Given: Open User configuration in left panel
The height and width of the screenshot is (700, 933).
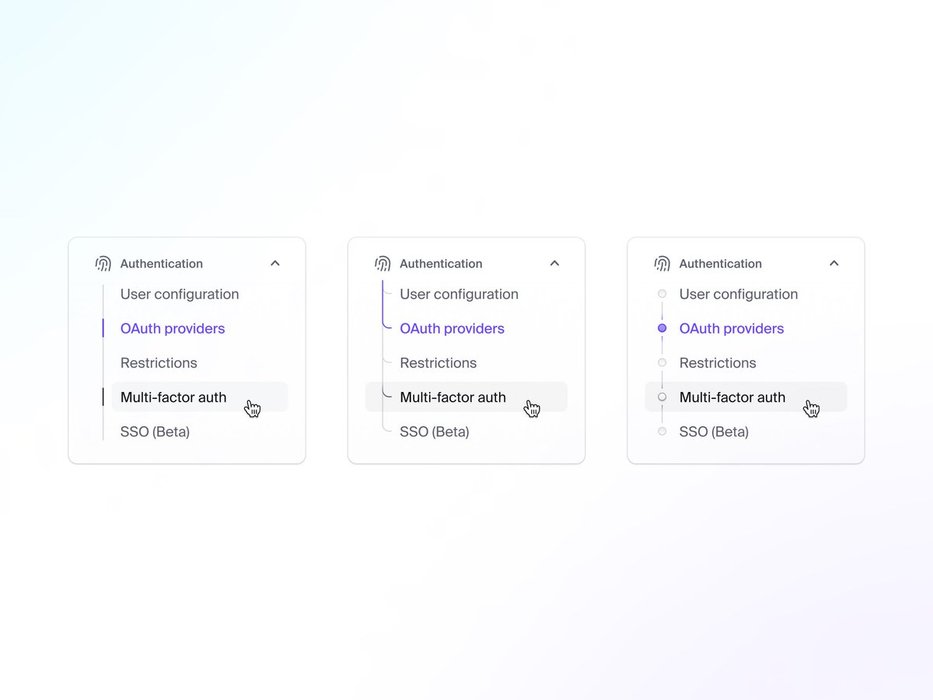Looking at the screenshot, I should 179,294.
